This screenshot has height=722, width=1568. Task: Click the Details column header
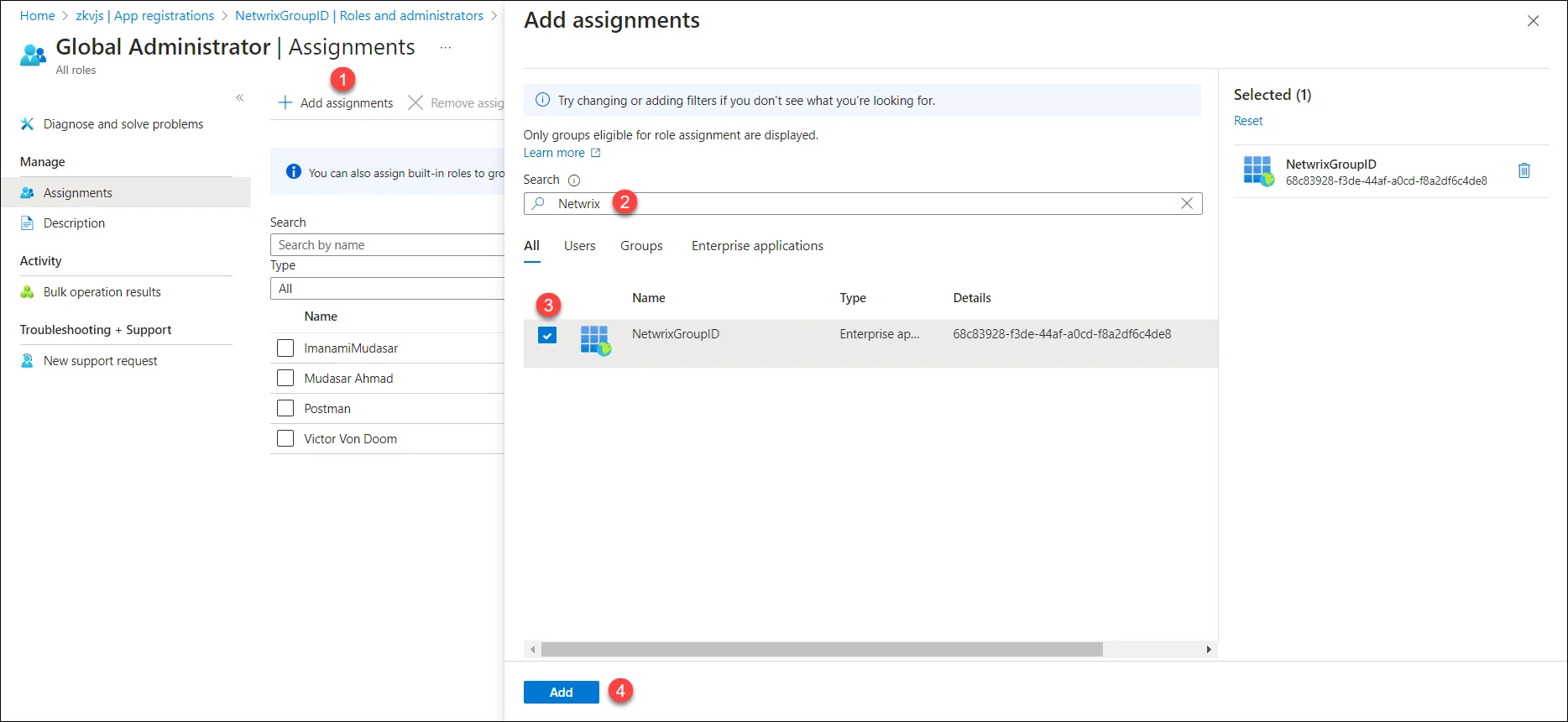pyautogui.click(x=972, y=298)
